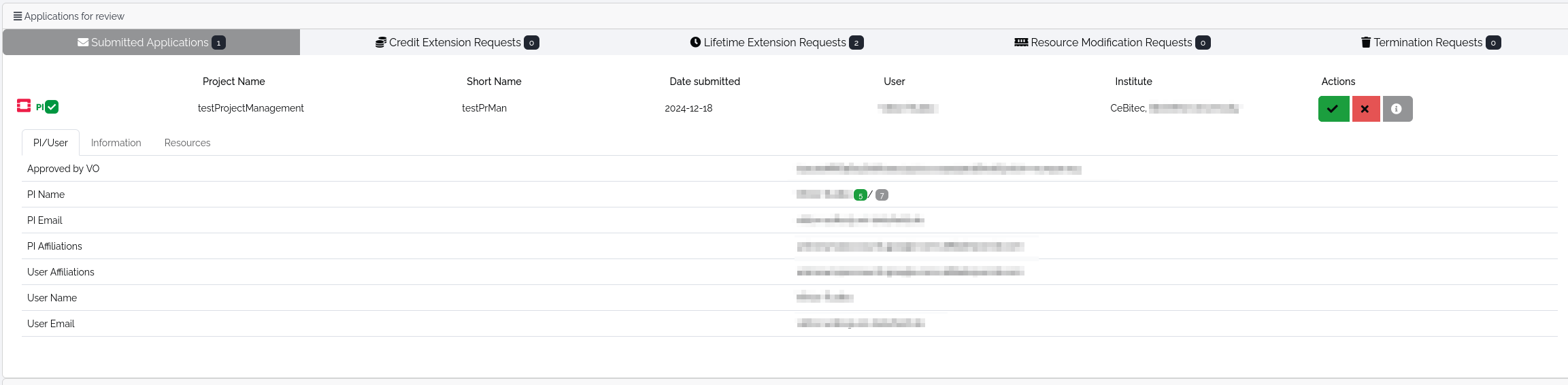Click the green 5 badge beside PI Name
1568x385 pixels.
tap(860, 195)
